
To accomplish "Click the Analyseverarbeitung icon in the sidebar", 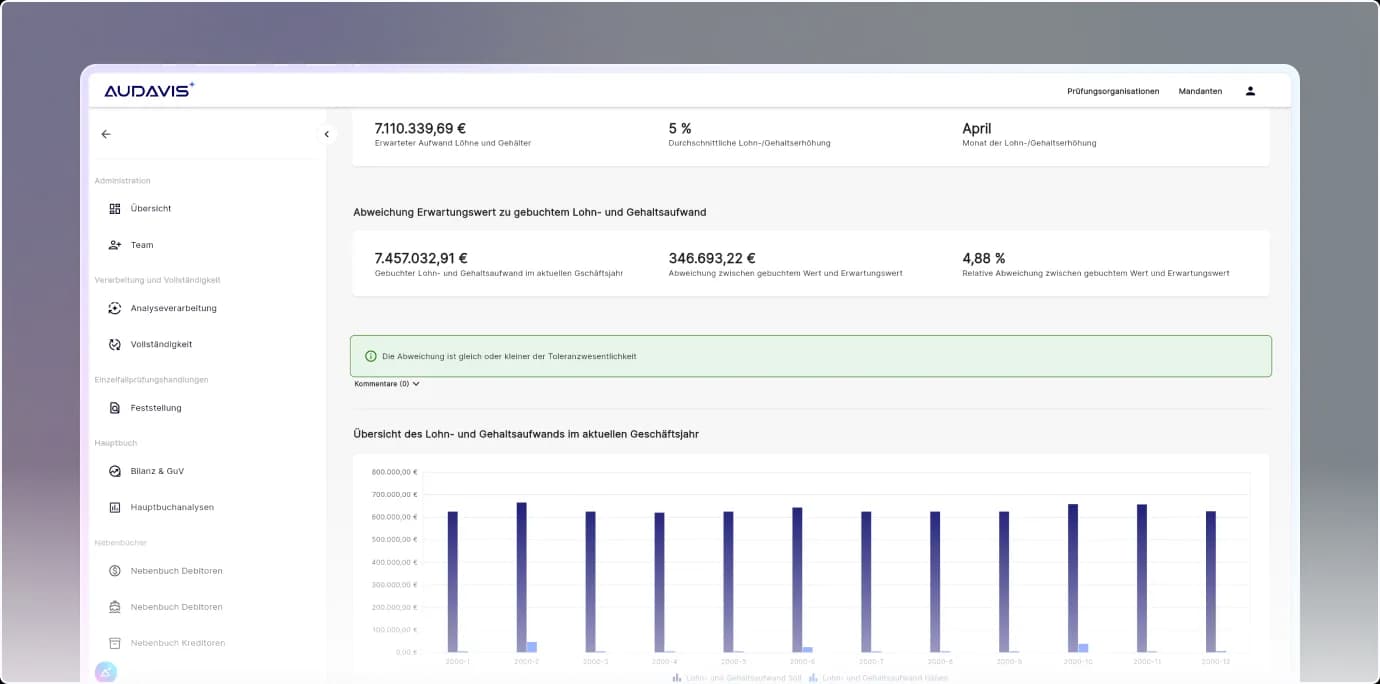I will (x=115, y=308).
